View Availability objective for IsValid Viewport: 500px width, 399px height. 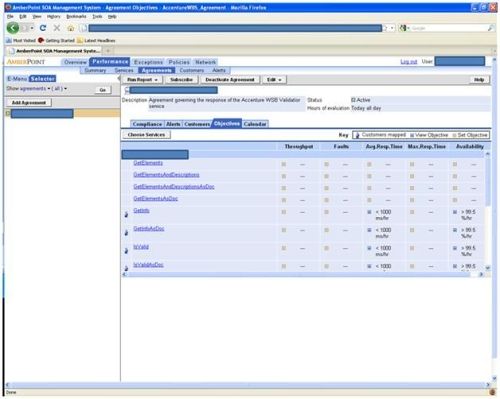click(455, 248)
